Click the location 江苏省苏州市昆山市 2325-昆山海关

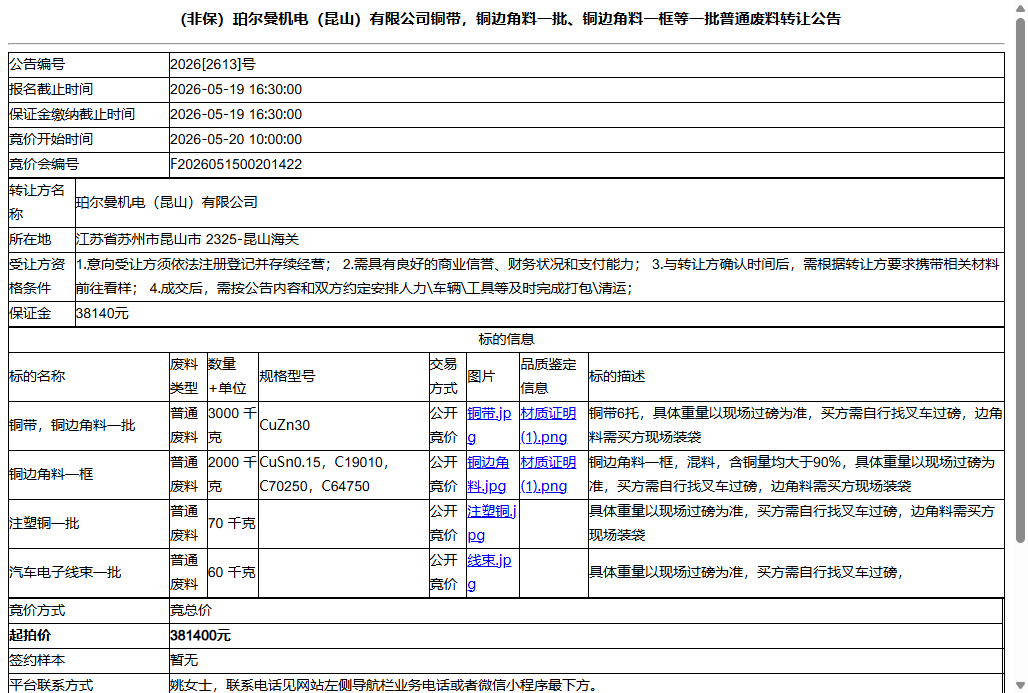coord(188,239)
